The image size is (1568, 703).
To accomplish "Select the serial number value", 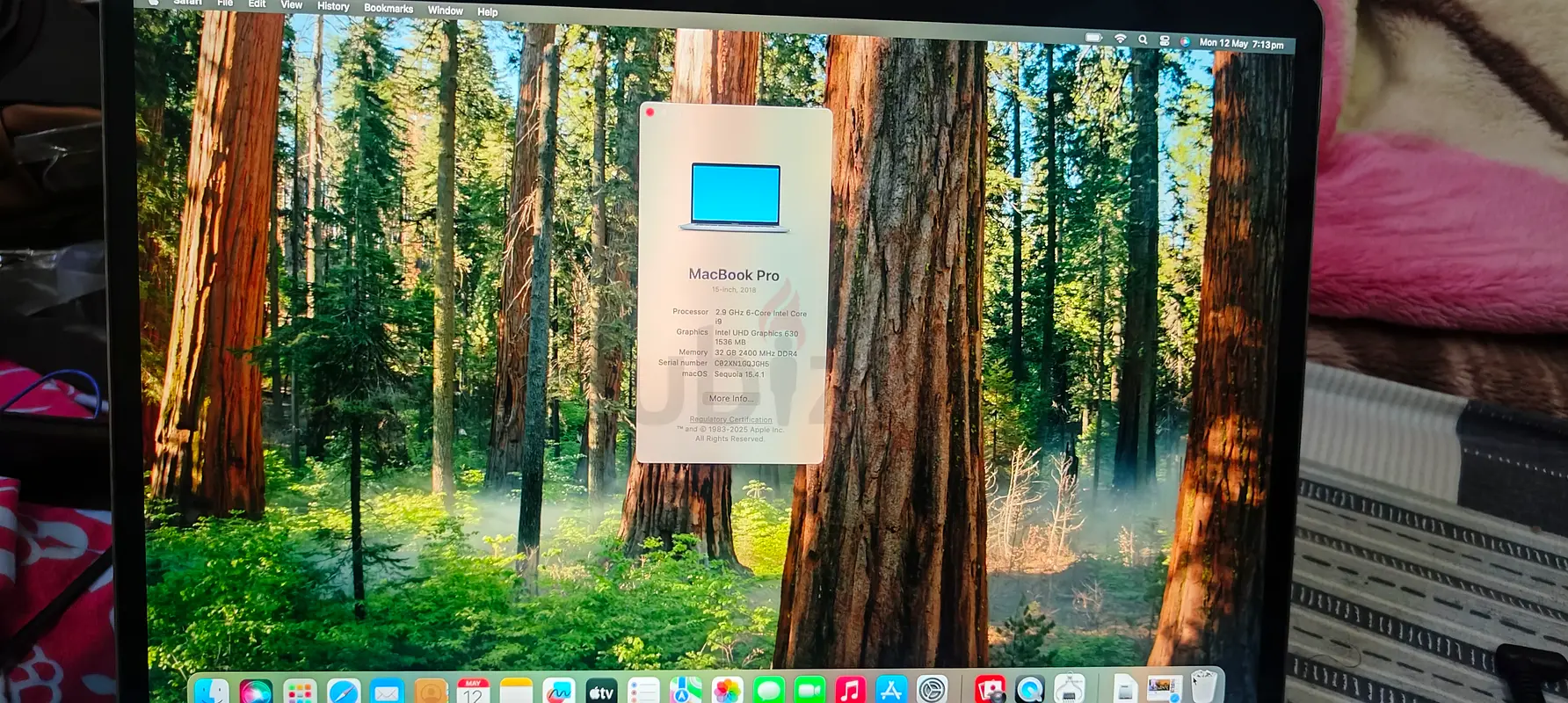I will click(x=742, y=363).
